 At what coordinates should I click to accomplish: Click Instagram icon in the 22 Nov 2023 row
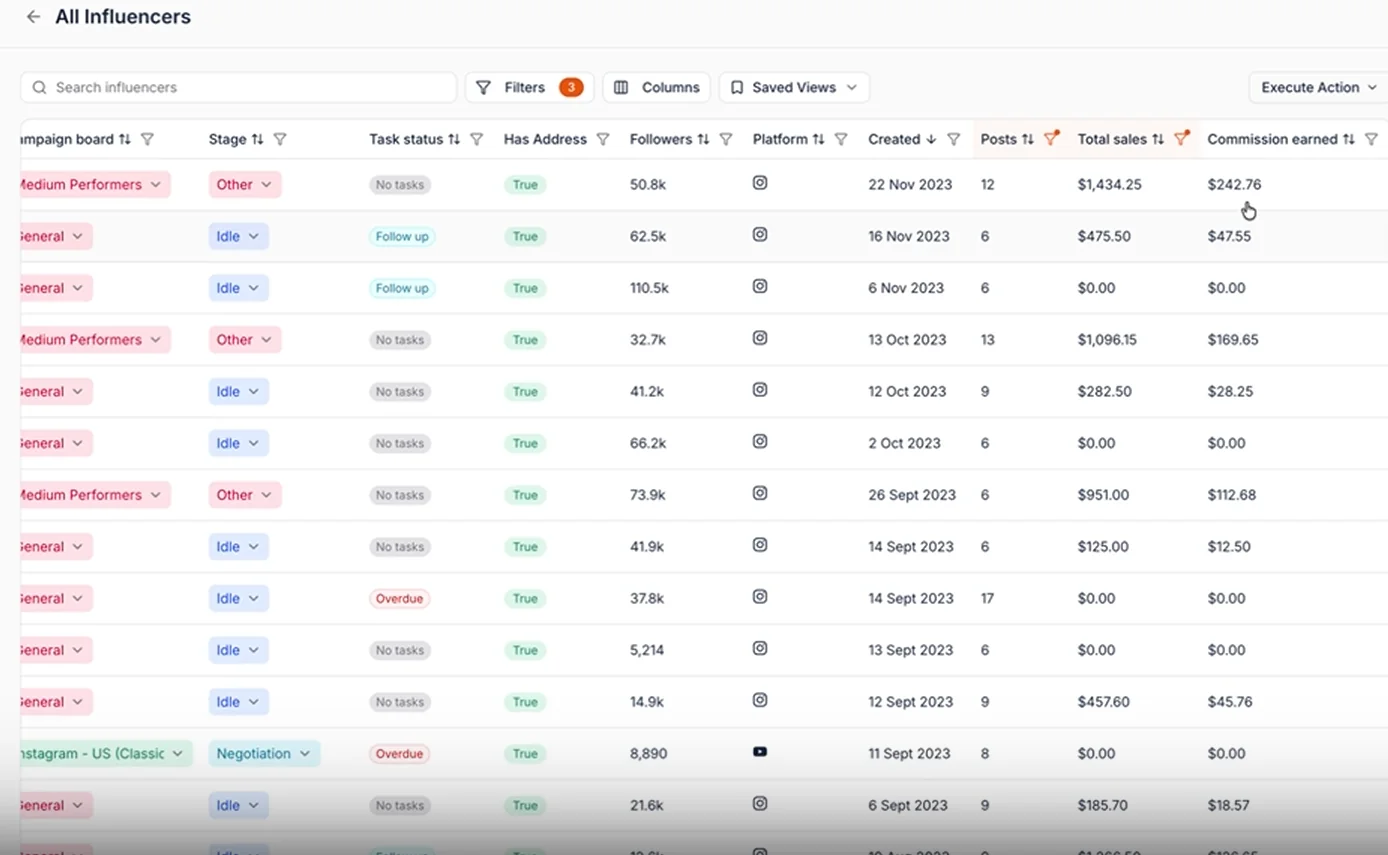point(760,183)
